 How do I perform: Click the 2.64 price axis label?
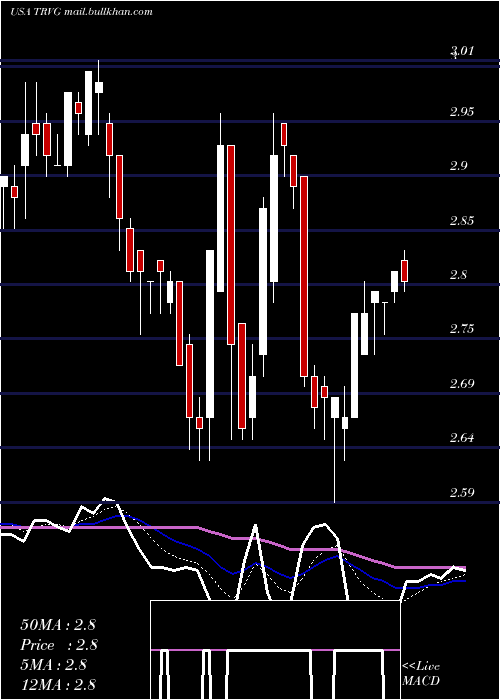pyautogui.click(x=462, y=438)
